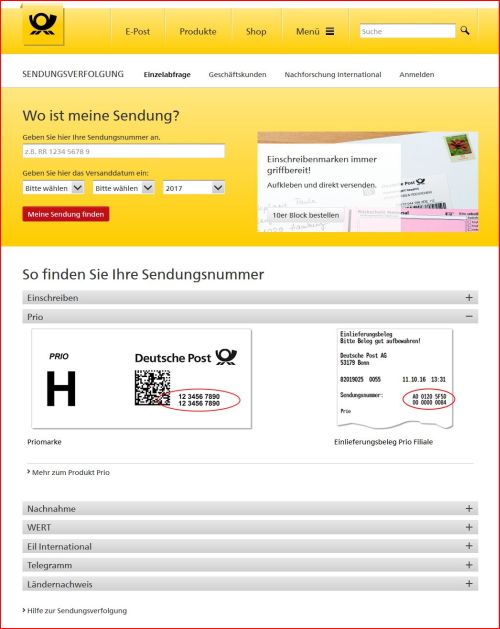
Task: Collapse the Prio section via minus icon
Action: (469, 317)
